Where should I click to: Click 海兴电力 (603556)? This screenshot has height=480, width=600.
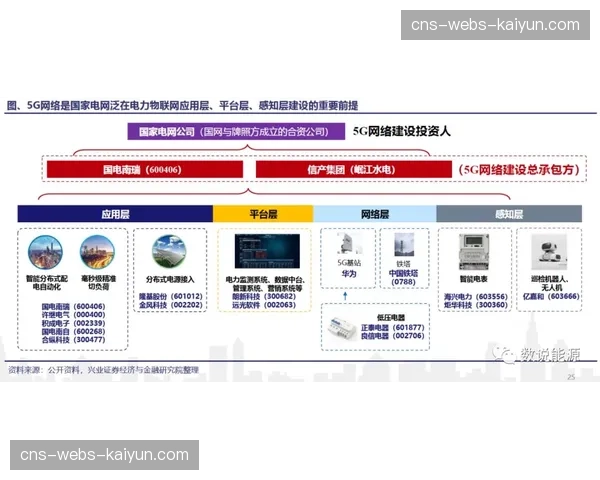pos(476,297)
